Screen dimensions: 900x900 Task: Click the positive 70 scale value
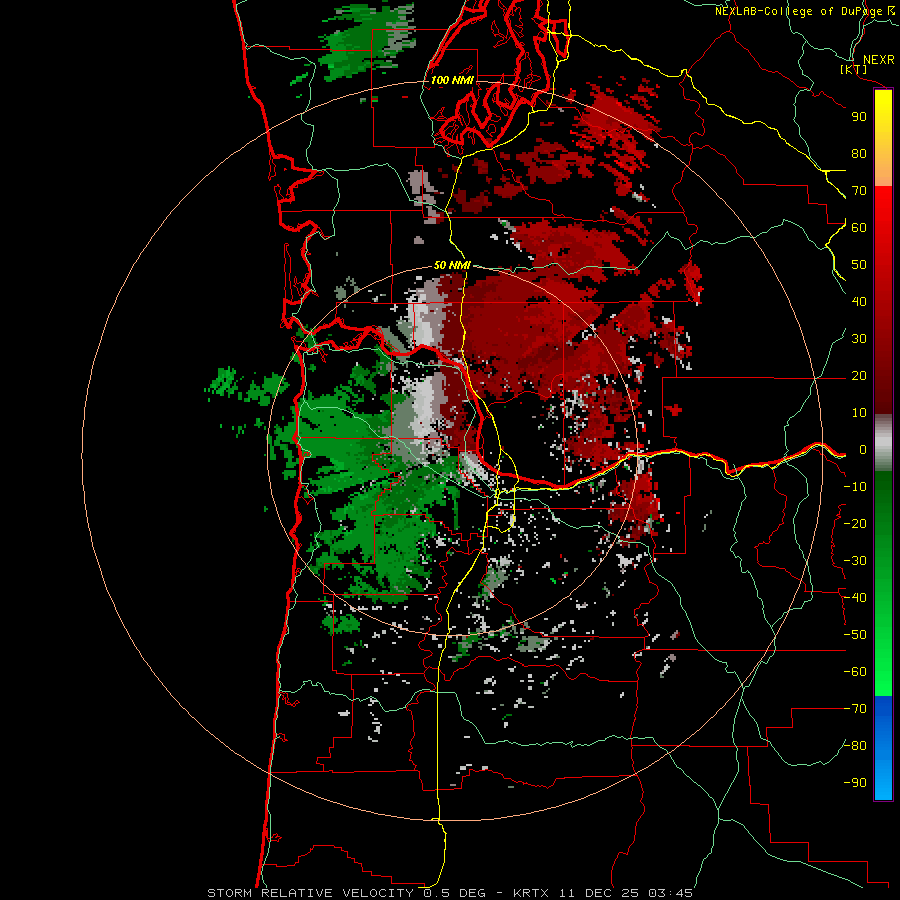pos(859,191)
